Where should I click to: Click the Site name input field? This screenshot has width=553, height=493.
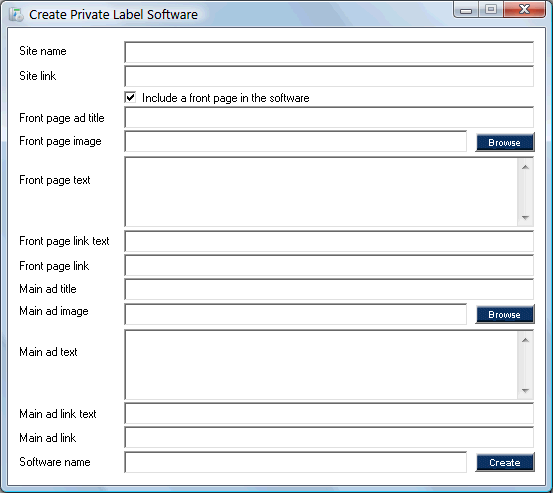329,52
